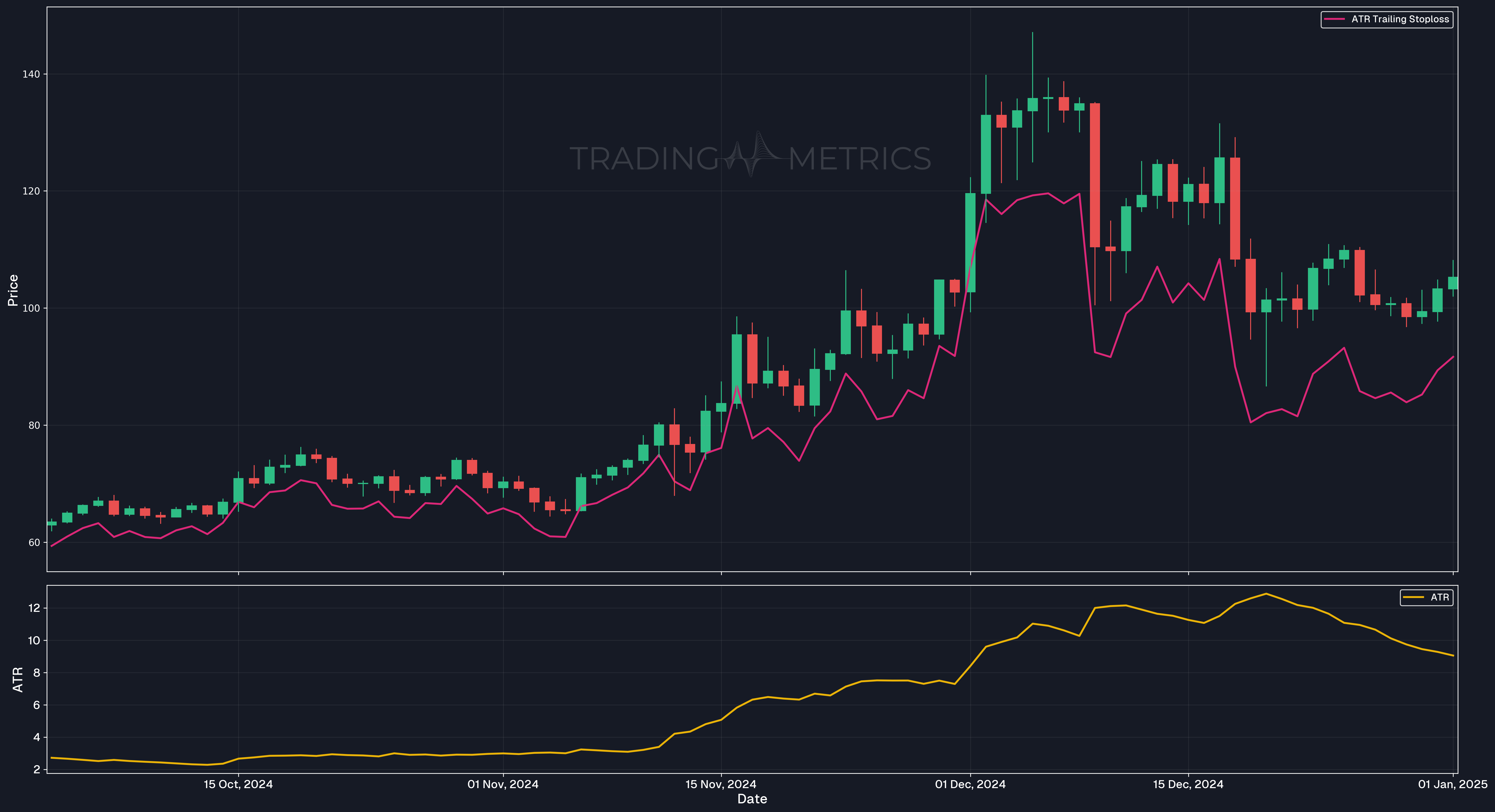The width and height of the screenshot is (1495, 812).
Task: Click the Date x-axis title
Action: [x=752, y=799]
